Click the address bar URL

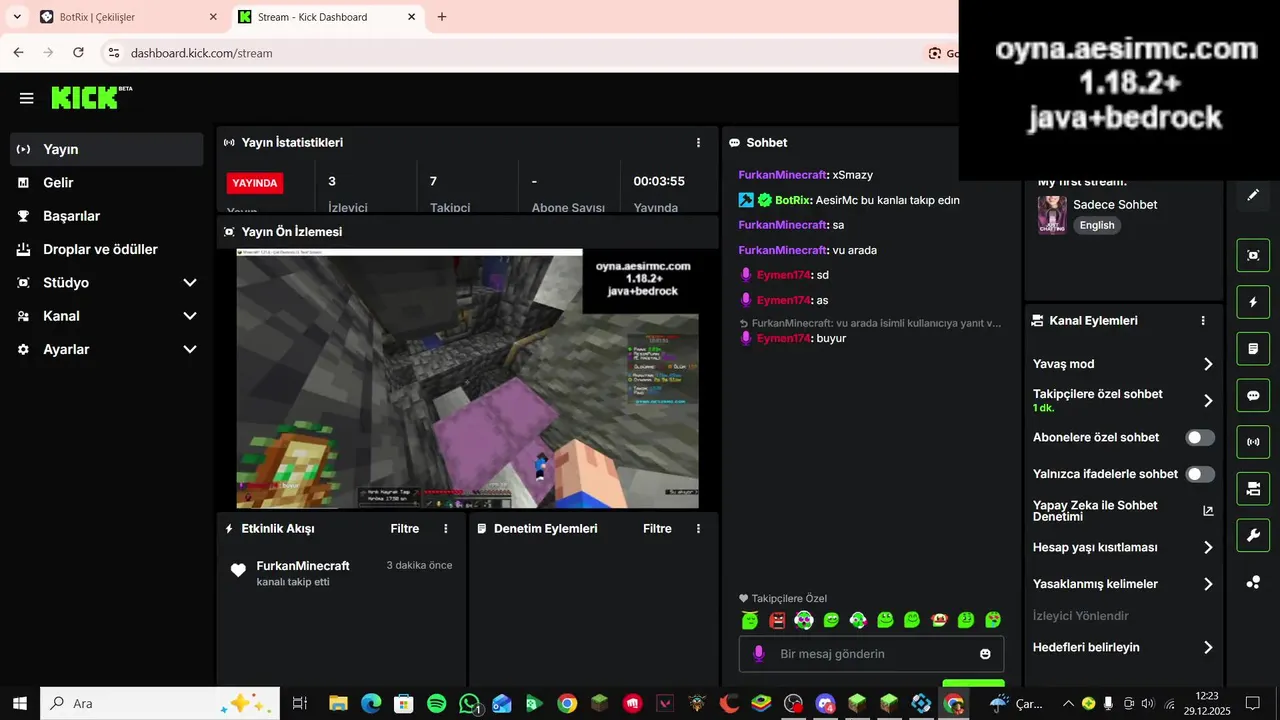click(201, 53)
